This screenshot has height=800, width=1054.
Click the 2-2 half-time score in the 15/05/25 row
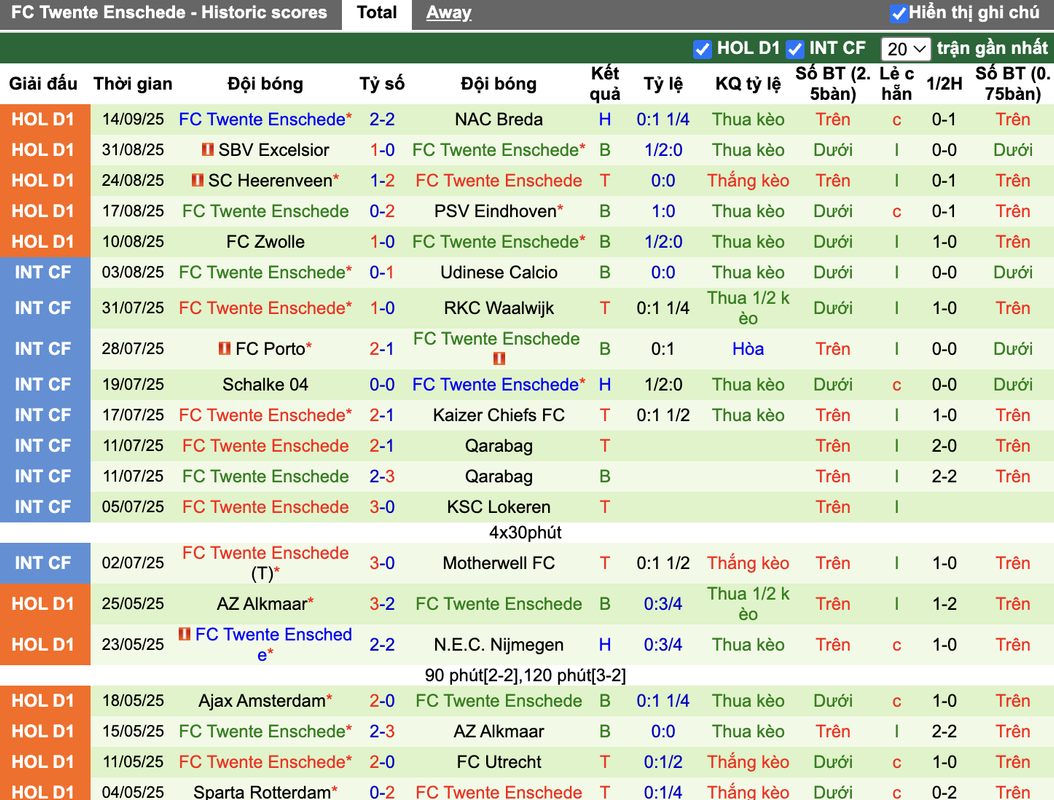tap(944, 731)
